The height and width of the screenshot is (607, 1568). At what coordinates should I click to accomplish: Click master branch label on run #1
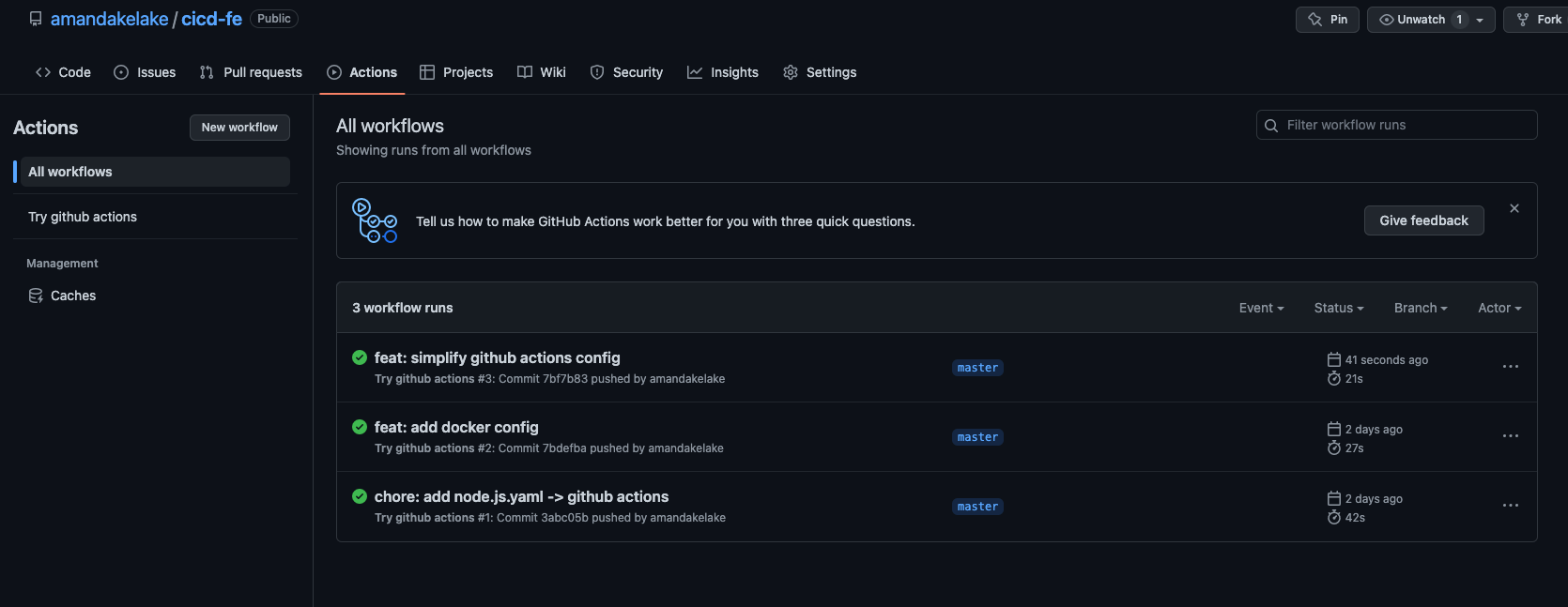977,507
